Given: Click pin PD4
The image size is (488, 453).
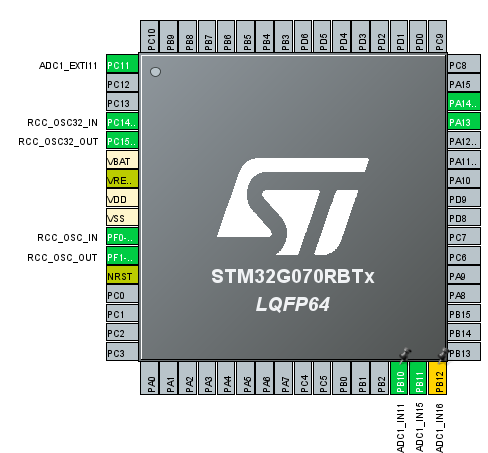Looking at the screenshot, I should point(342,37).
